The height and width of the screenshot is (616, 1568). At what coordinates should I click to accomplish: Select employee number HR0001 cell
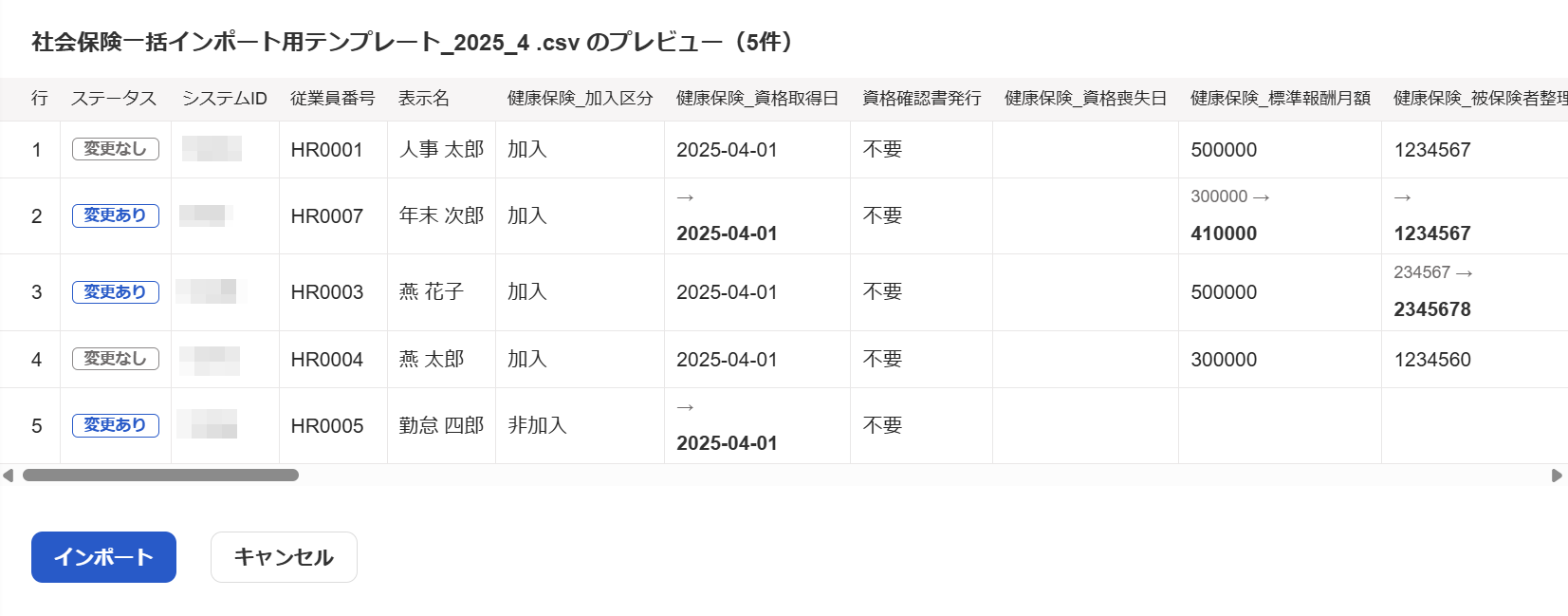click(326, 150)
